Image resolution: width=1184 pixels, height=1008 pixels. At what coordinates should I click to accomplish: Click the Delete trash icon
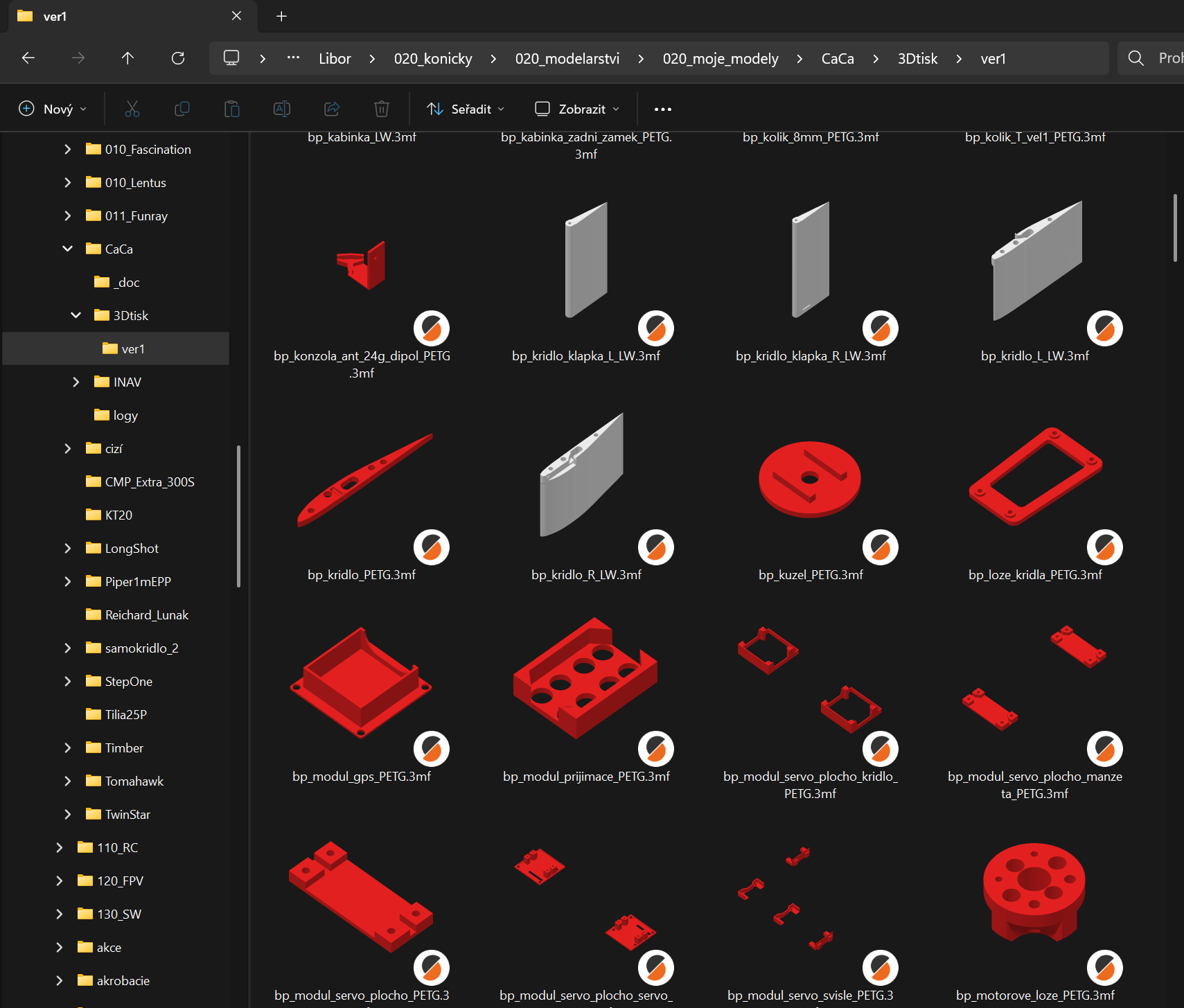(382, 109)
